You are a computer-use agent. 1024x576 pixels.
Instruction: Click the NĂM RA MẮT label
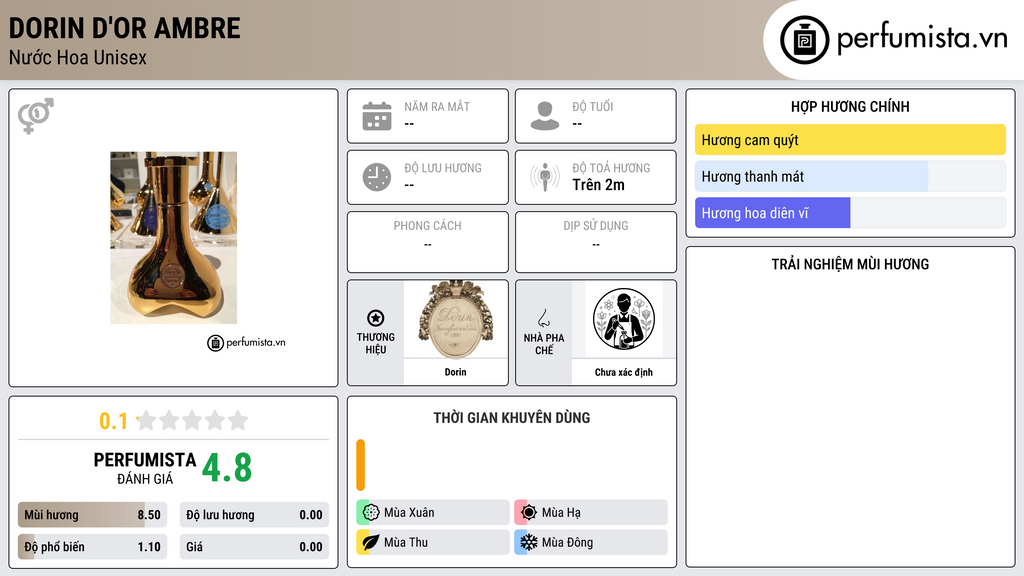[x=437, y=106]
